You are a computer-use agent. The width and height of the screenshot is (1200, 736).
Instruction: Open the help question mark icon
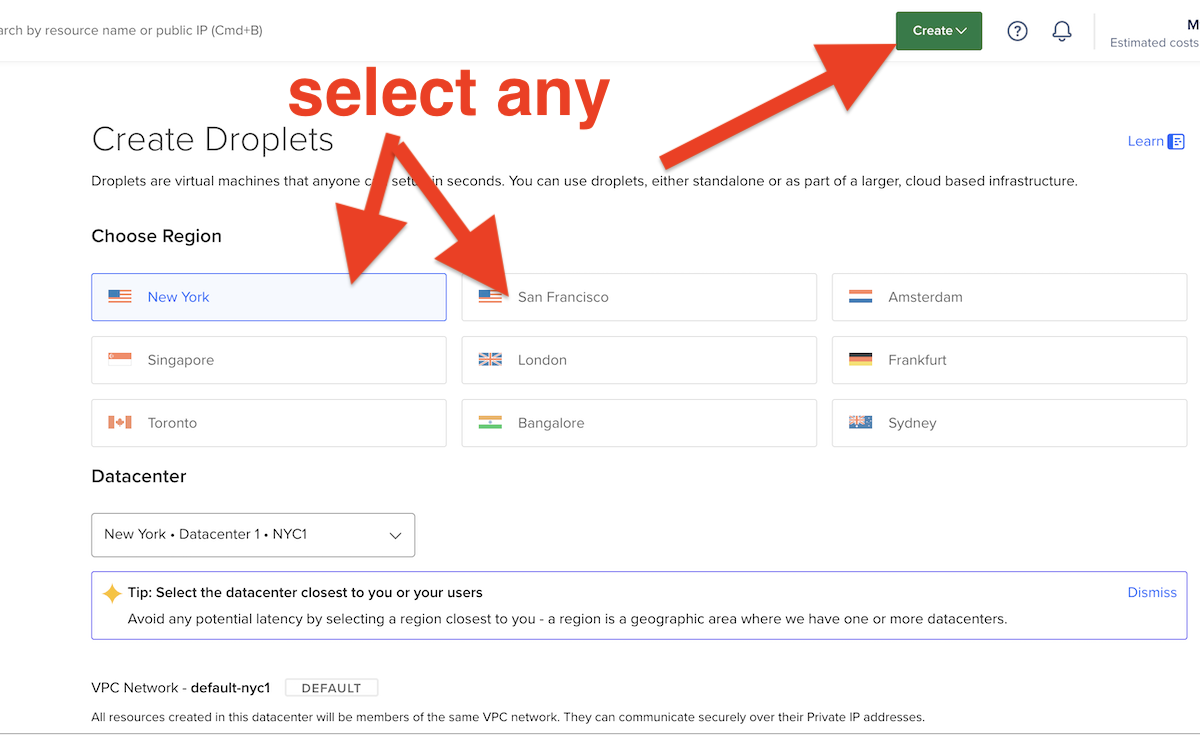[1017, 31]
